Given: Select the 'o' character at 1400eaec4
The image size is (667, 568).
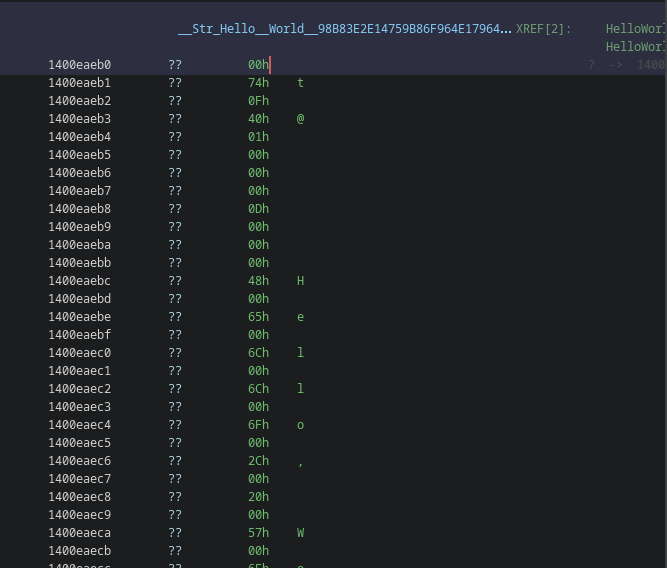Looking at the screenshot, I should pos(300,425).
